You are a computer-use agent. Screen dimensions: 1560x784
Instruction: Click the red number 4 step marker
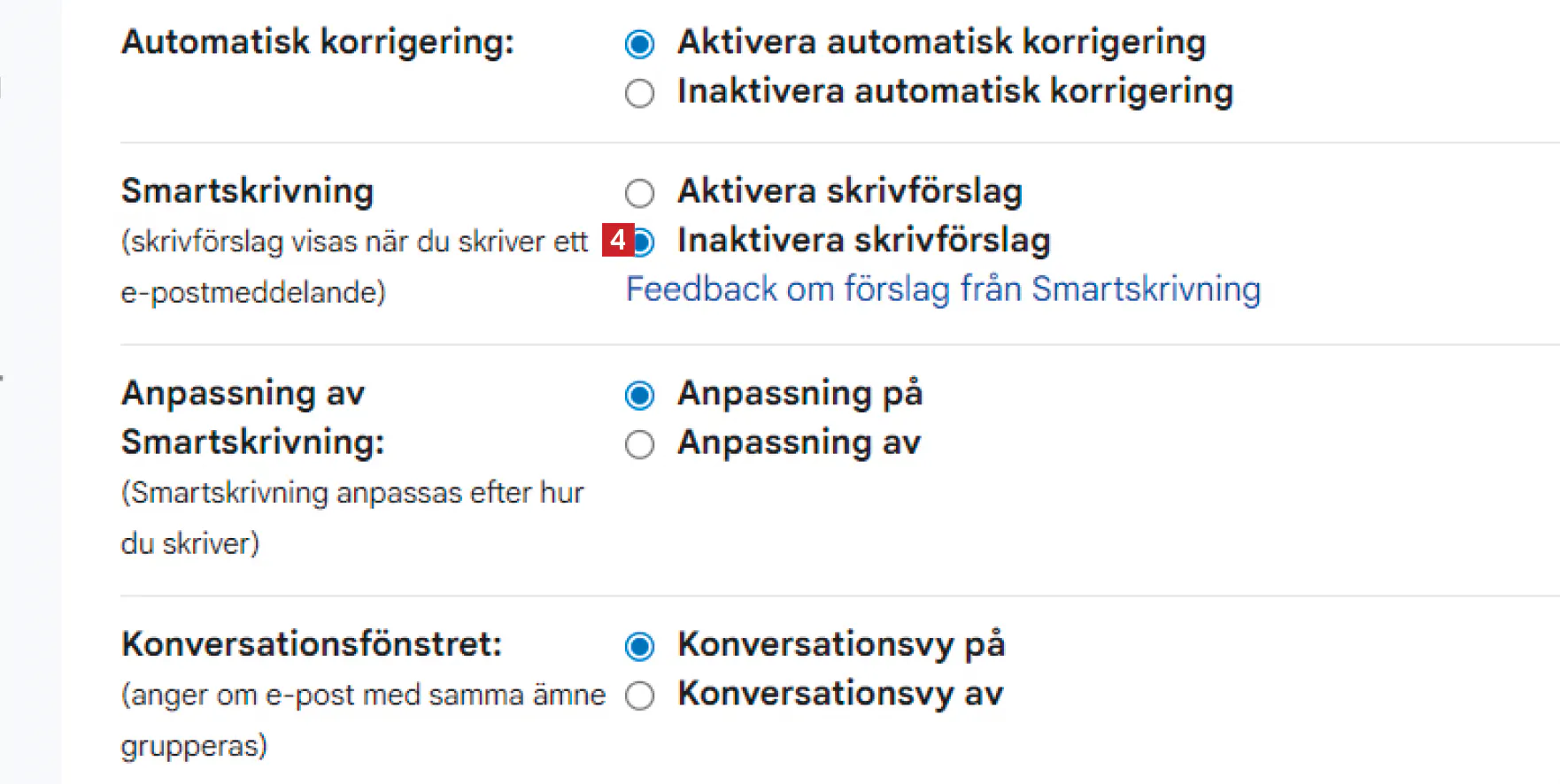click(x=617, y=240)
